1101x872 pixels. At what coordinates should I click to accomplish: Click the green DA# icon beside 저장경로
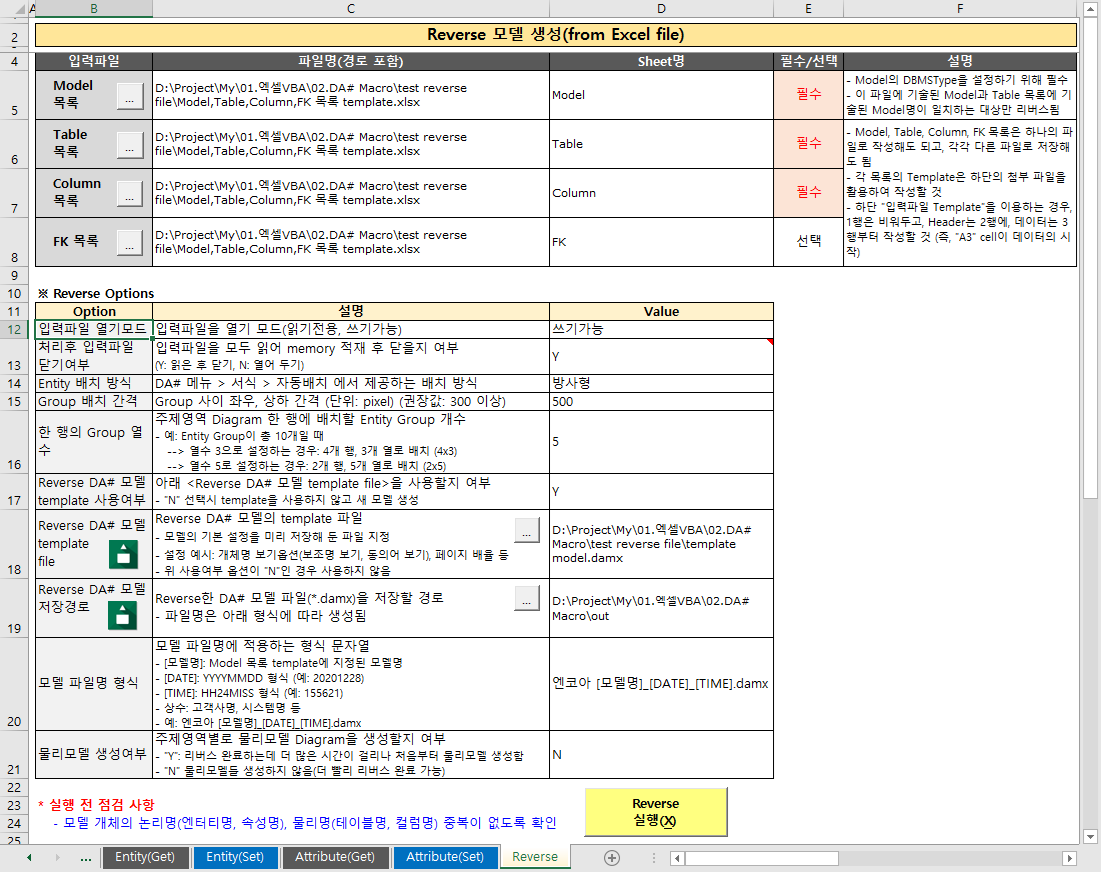click(122, 614)
